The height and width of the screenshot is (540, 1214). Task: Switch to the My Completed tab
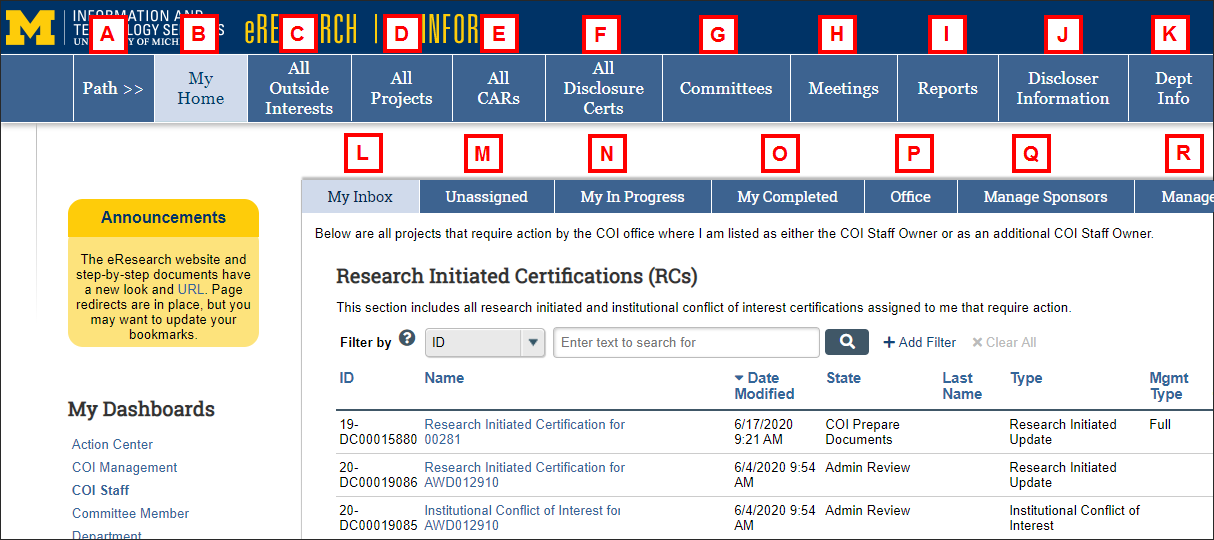tap(788, 196)
